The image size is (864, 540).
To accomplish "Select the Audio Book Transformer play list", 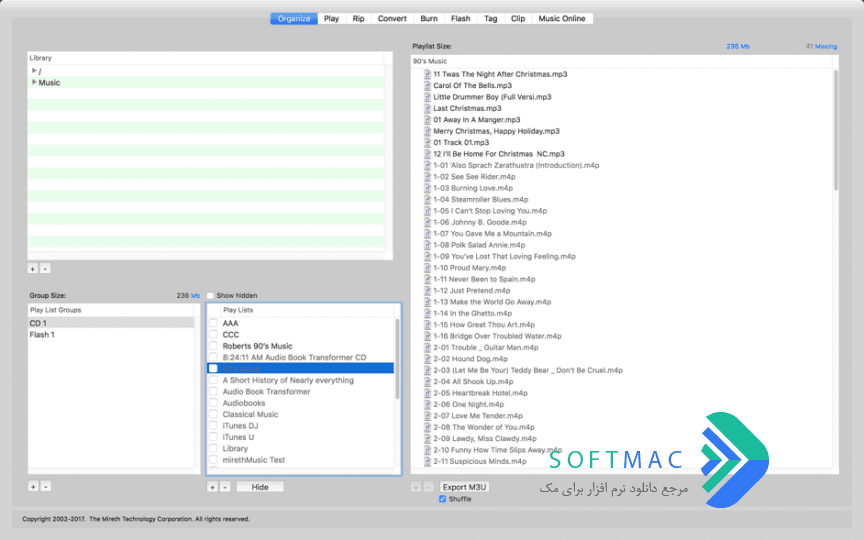I will pyautogui.click(x=266, y=391).
